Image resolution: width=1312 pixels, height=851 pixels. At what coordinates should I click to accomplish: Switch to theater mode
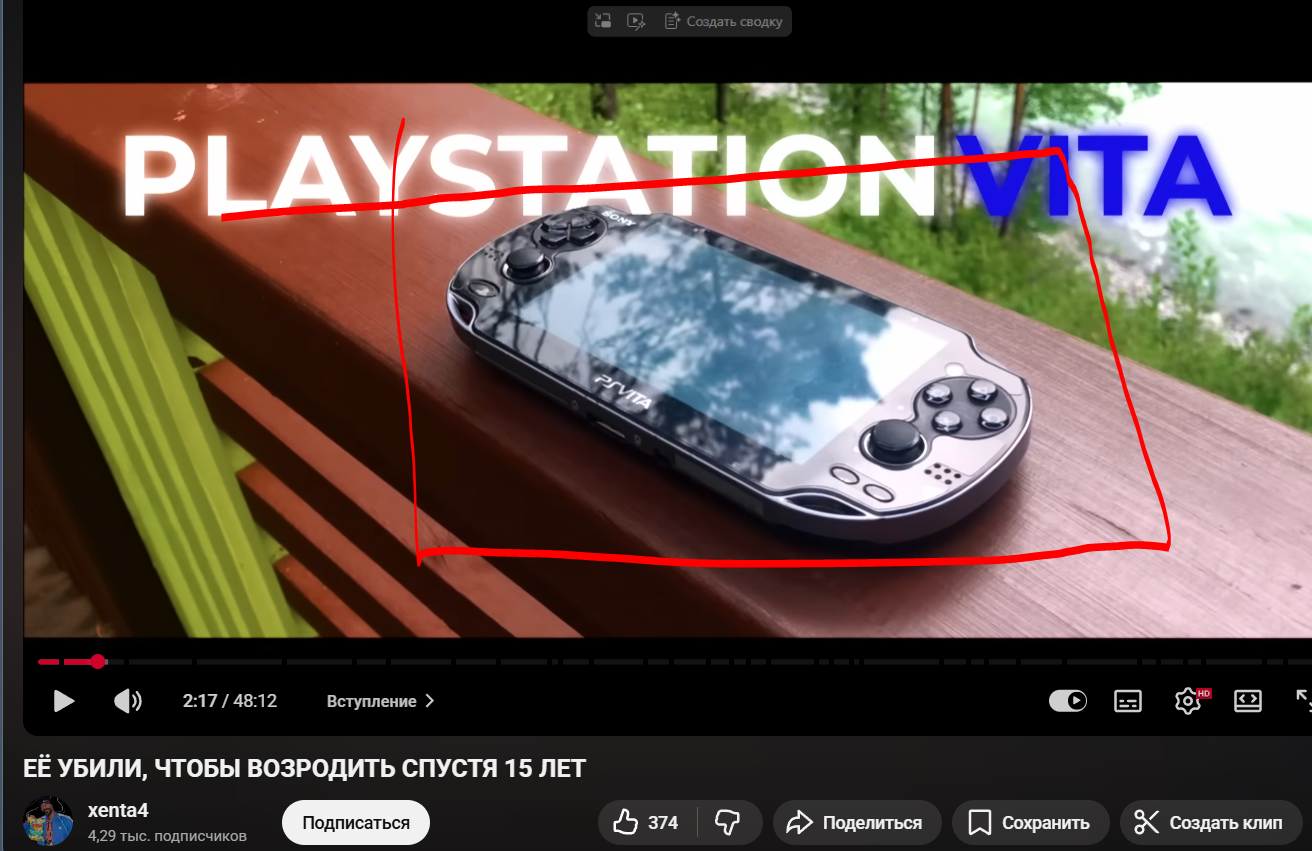click(x=1248, y=701)
